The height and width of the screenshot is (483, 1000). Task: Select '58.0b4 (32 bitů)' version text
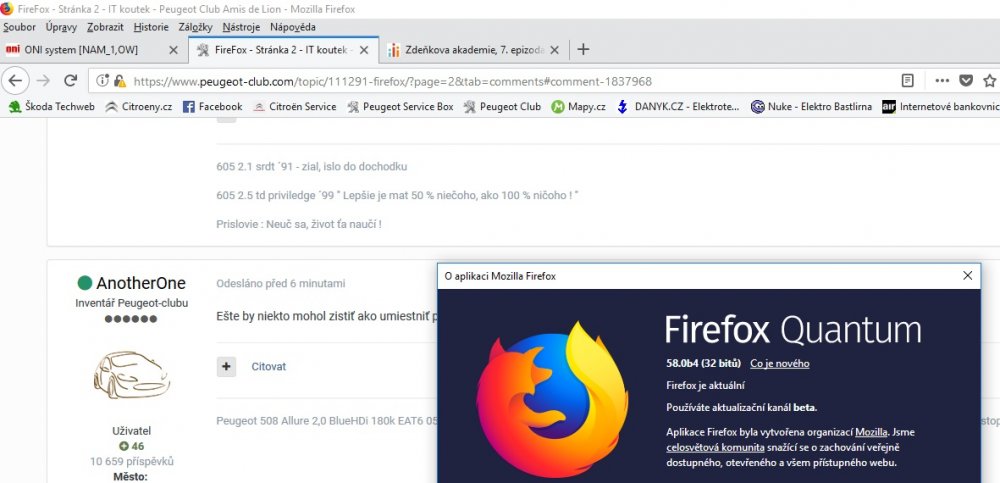pos(703,364)
